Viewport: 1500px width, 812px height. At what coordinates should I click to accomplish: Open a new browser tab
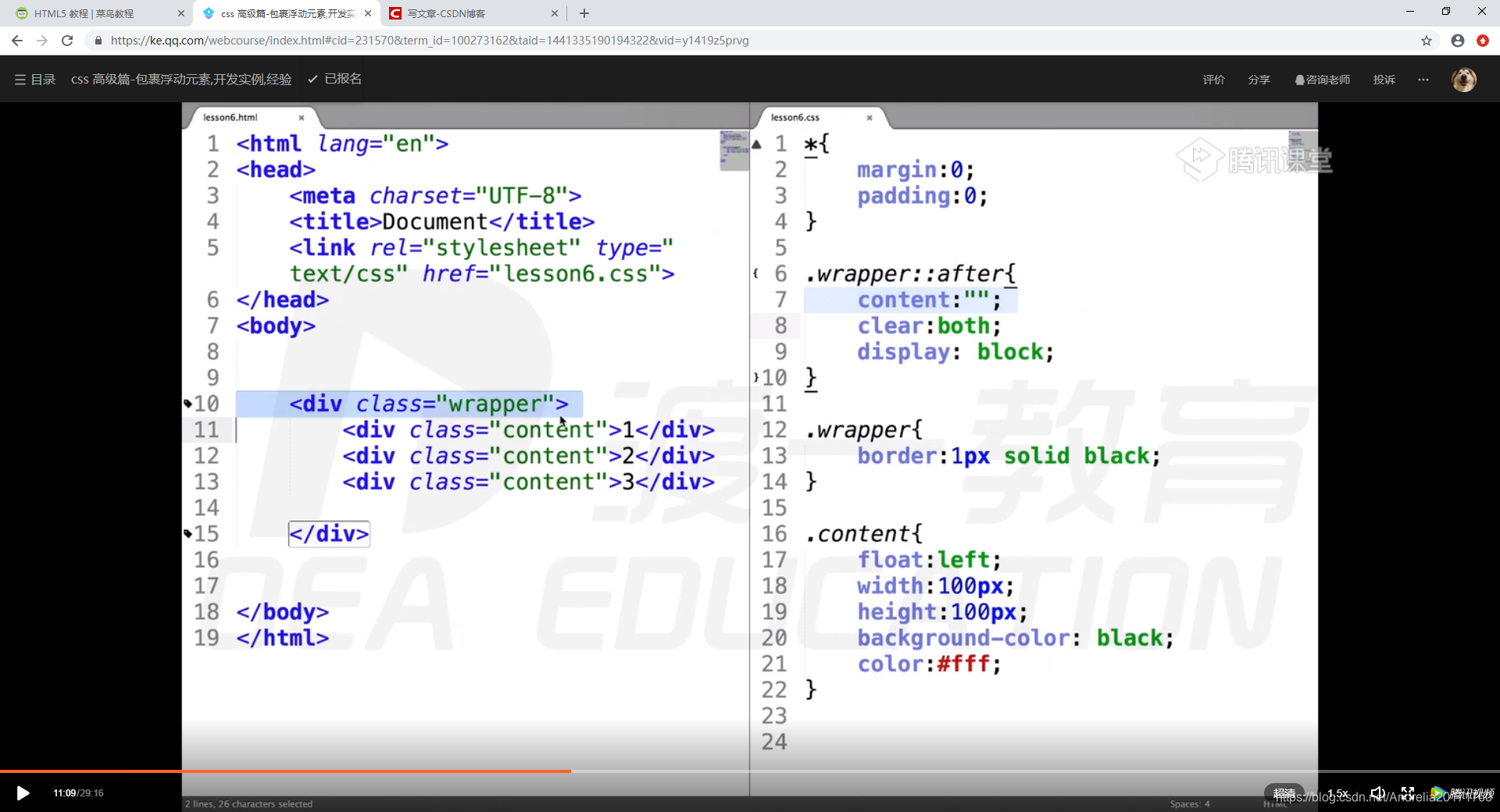tap(584, 13)
